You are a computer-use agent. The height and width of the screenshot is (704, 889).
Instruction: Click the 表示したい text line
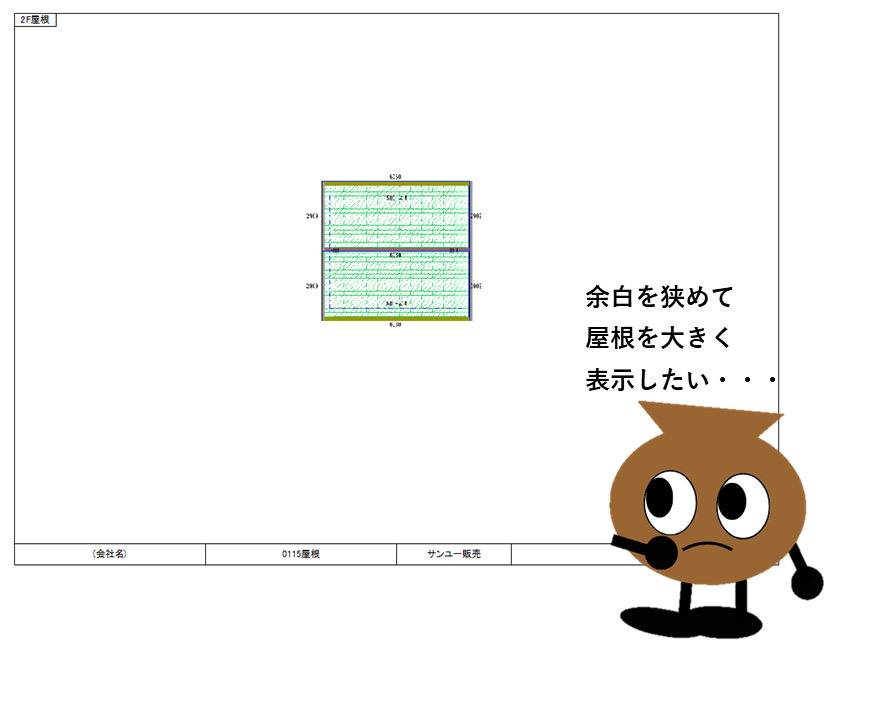point(680,381)
